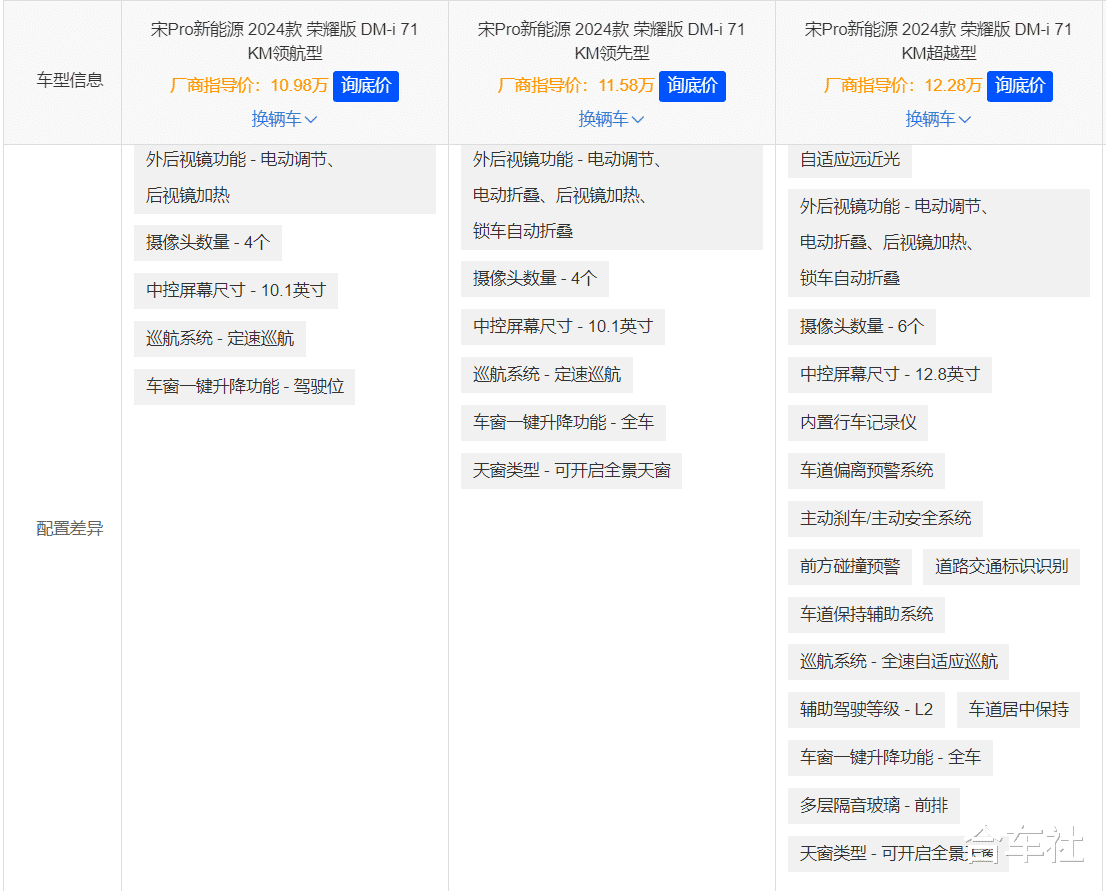
Task: Click 巡航系统 - 定速巡航 in the 领航型 column
Action: [220, 339]
